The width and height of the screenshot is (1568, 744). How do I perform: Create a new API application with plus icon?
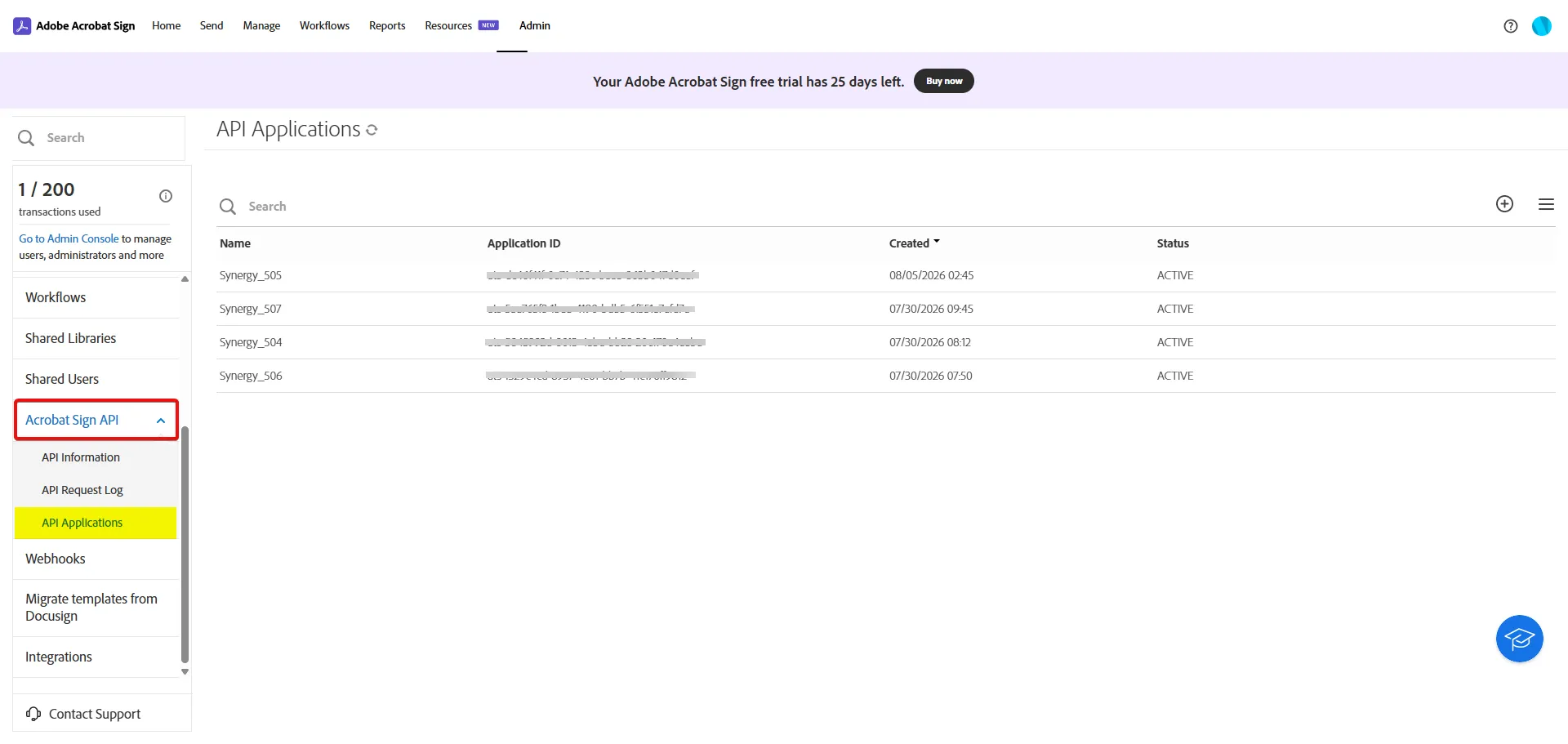pos(1504,204)
